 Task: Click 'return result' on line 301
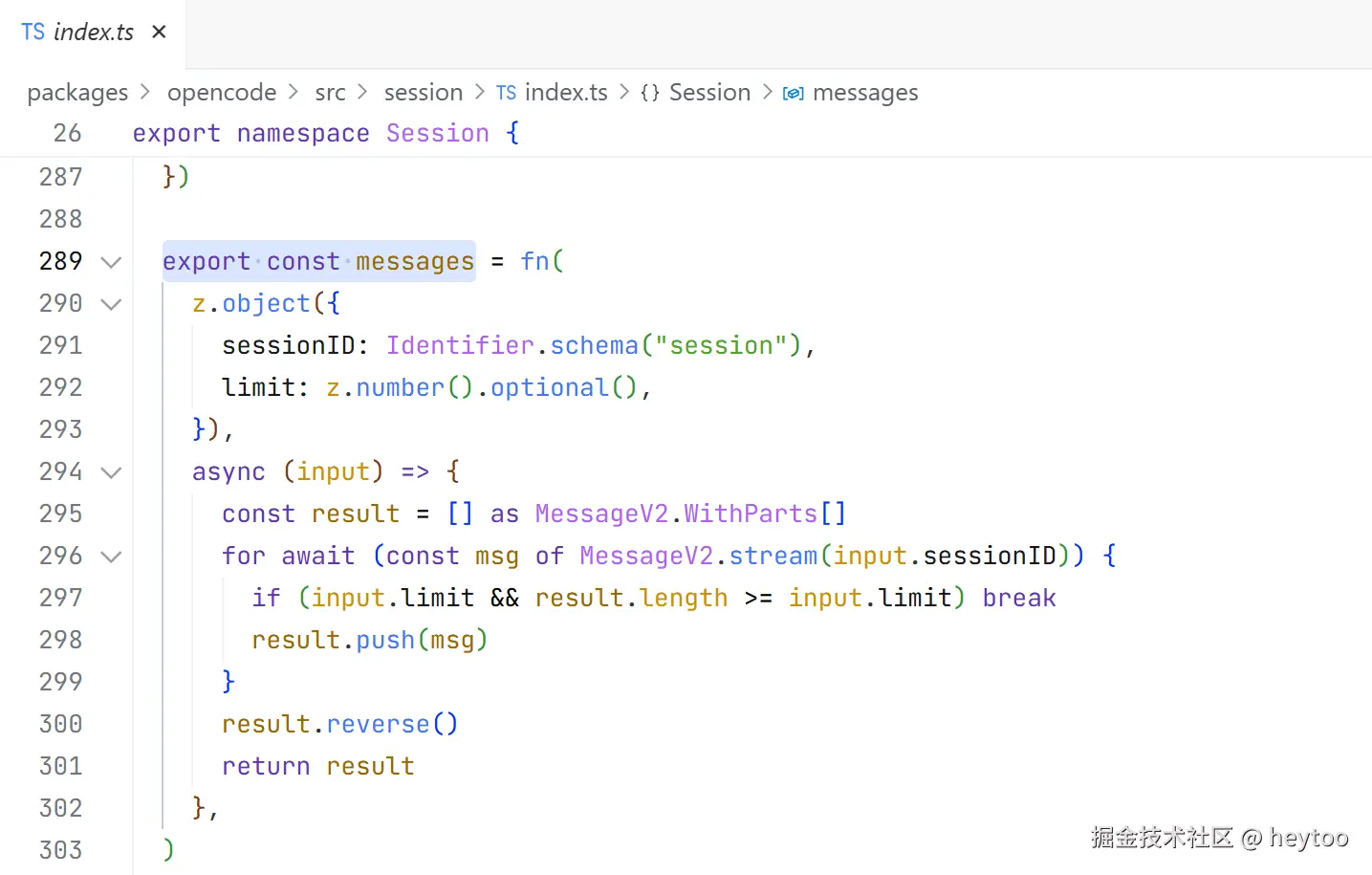[x=318, y=766]
